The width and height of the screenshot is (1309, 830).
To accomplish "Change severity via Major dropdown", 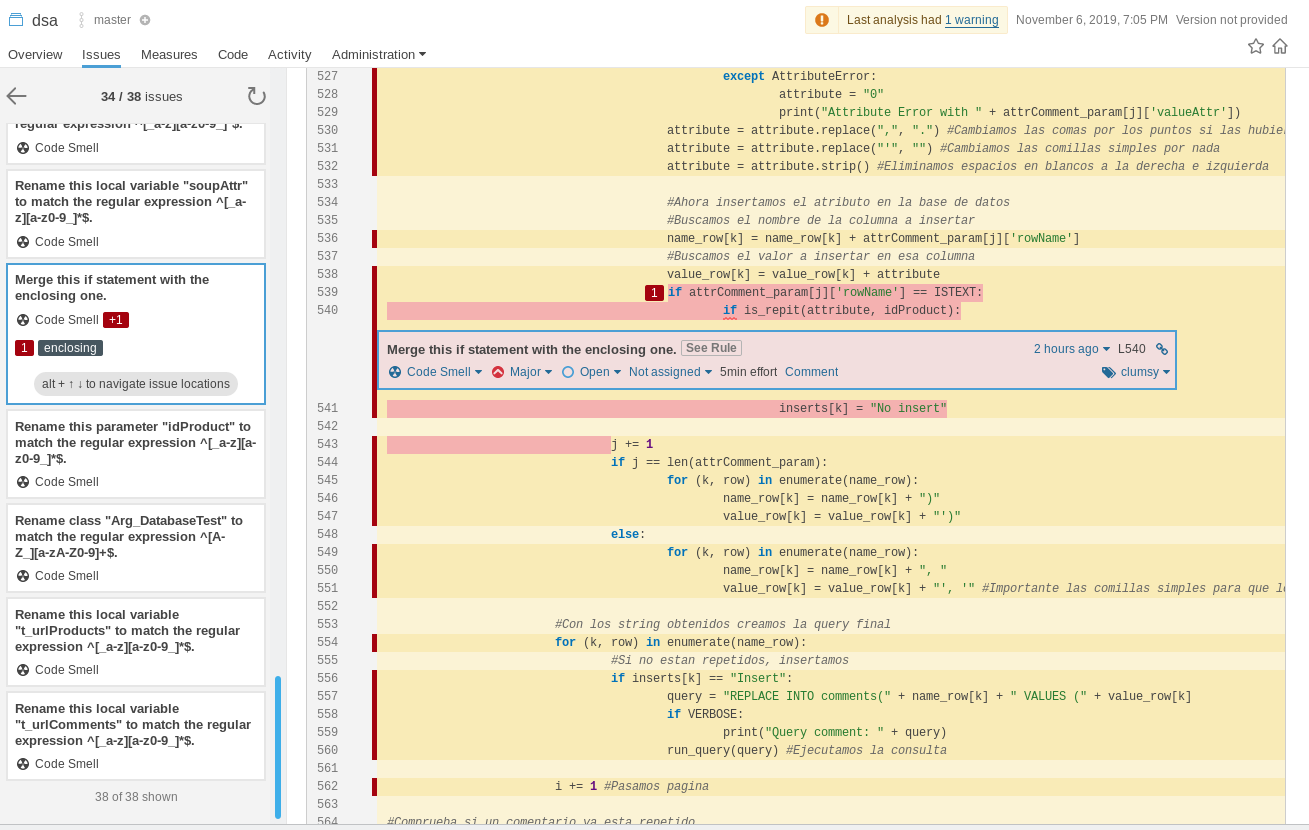I will tap(522, 372).
